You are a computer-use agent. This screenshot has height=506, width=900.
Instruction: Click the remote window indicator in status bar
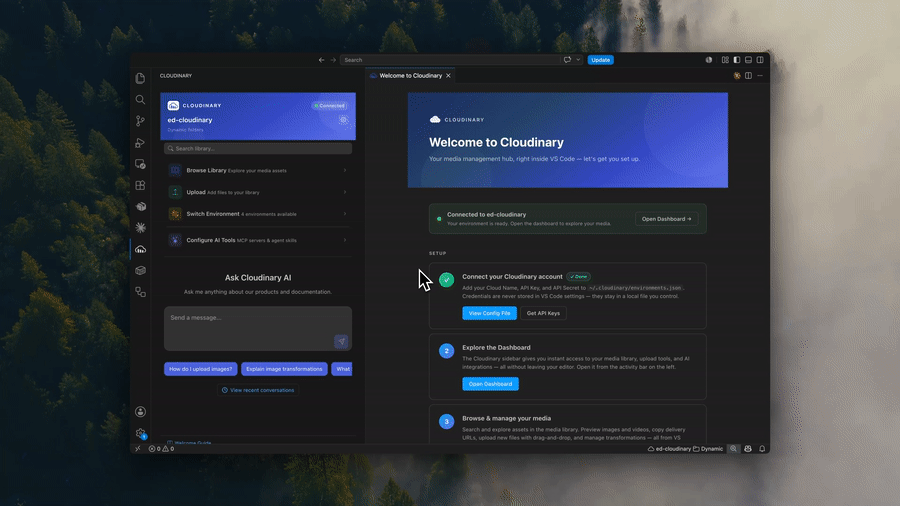click(x=138, y=449)
